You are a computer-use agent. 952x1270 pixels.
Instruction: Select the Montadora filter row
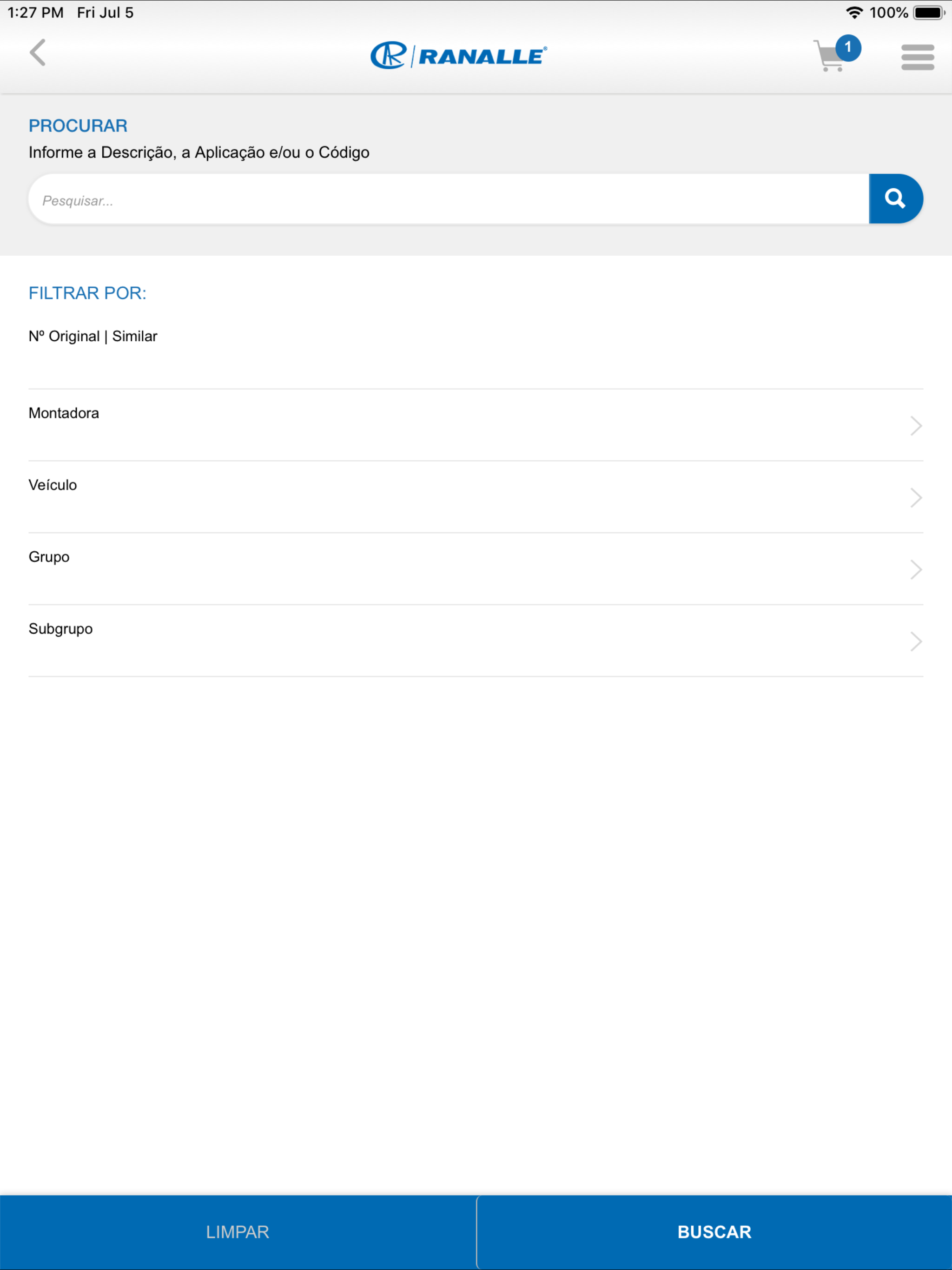(x=476, y=425)
